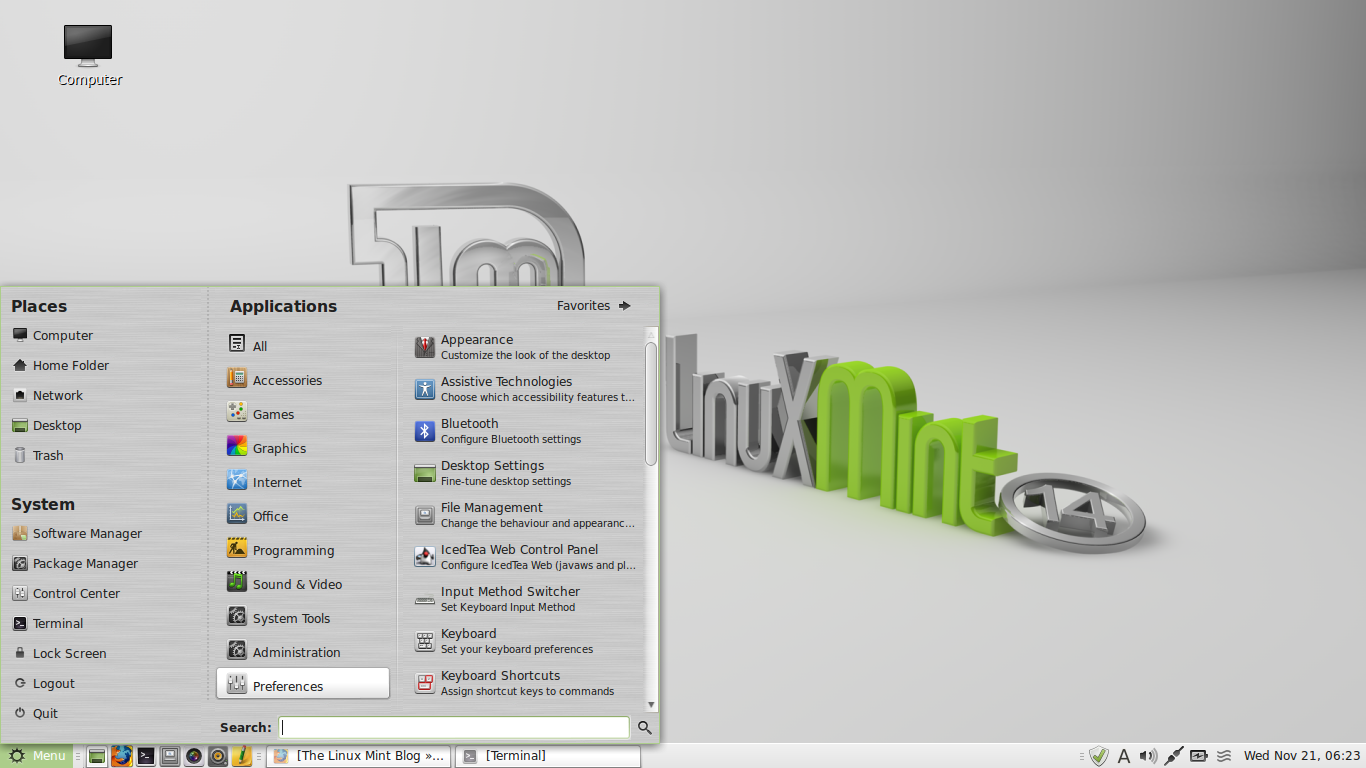The image size is (1366, 768).
Task: Click the show desktop panel icon
Action: (x=97, y=756)
